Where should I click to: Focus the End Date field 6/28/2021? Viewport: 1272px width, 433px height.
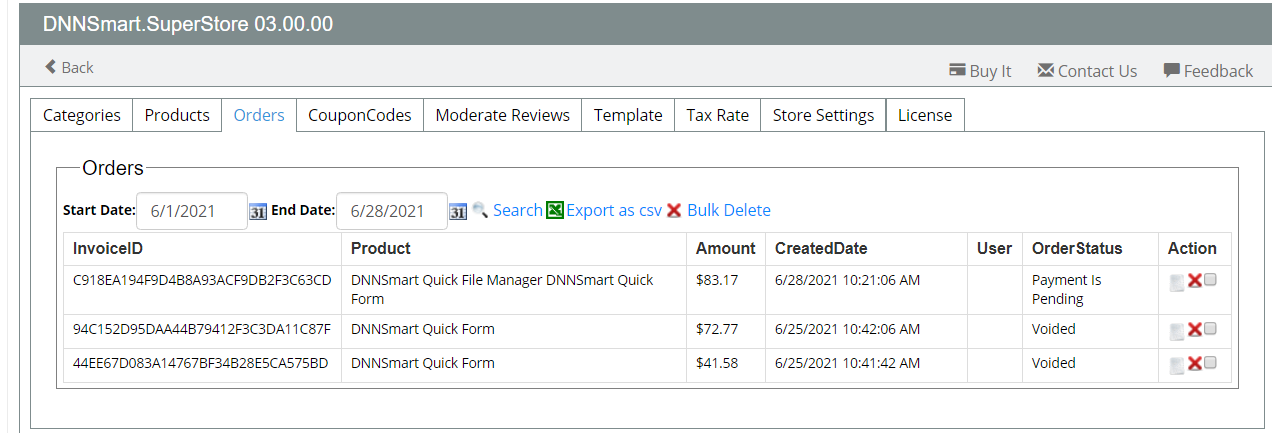(x=392, y=211)
